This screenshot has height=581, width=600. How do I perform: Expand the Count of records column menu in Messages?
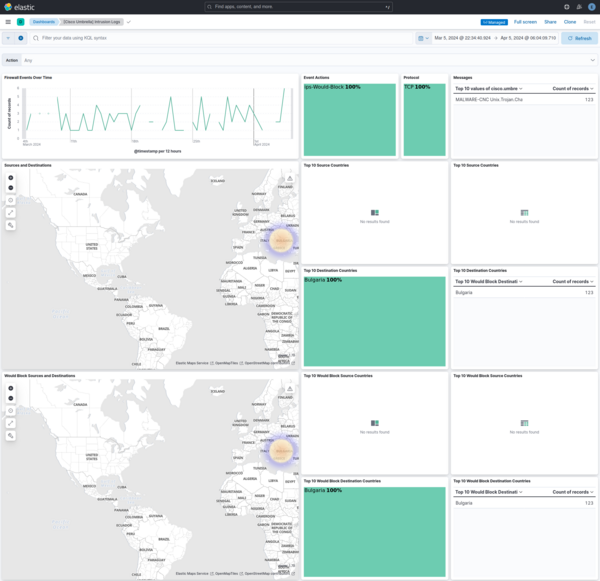(x=594, y=88)
